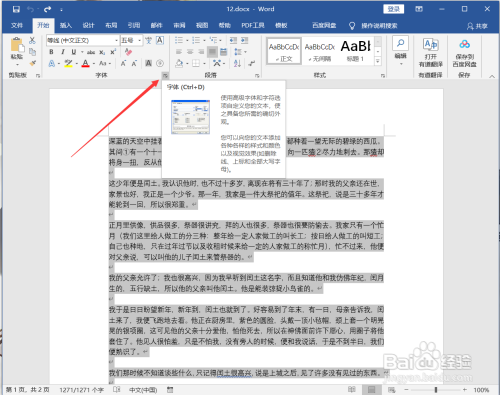Screen dimensions: 500x395
Task: Click the Share button
Action: tap(477, 26)
